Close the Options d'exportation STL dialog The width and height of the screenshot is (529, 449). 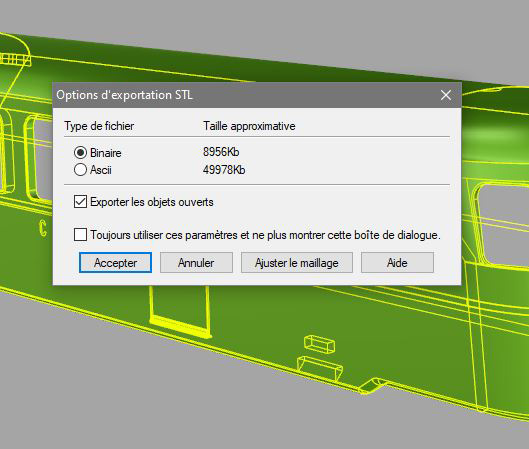(446, 95)
